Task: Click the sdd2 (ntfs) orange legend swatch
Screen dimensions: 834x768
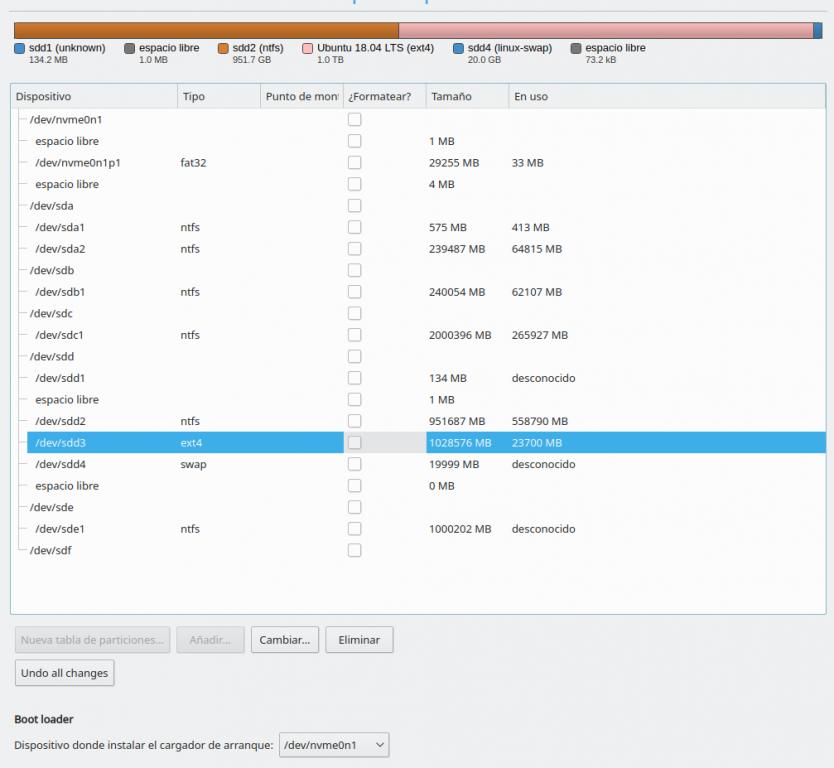Action: (x=223, y=48)
